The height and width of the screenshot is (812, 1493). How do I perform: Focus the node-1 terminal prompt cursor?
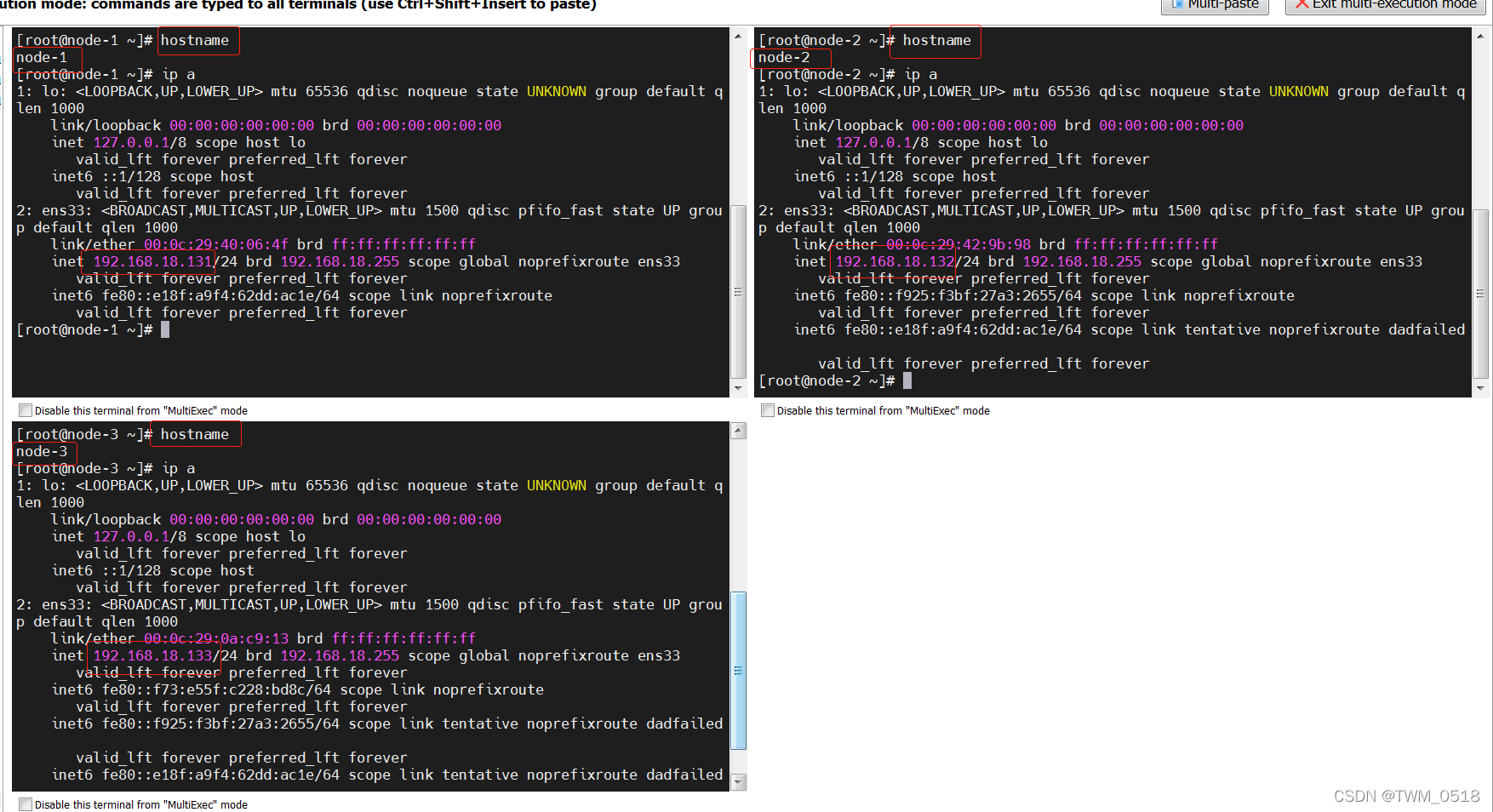(x=165, y=330)
